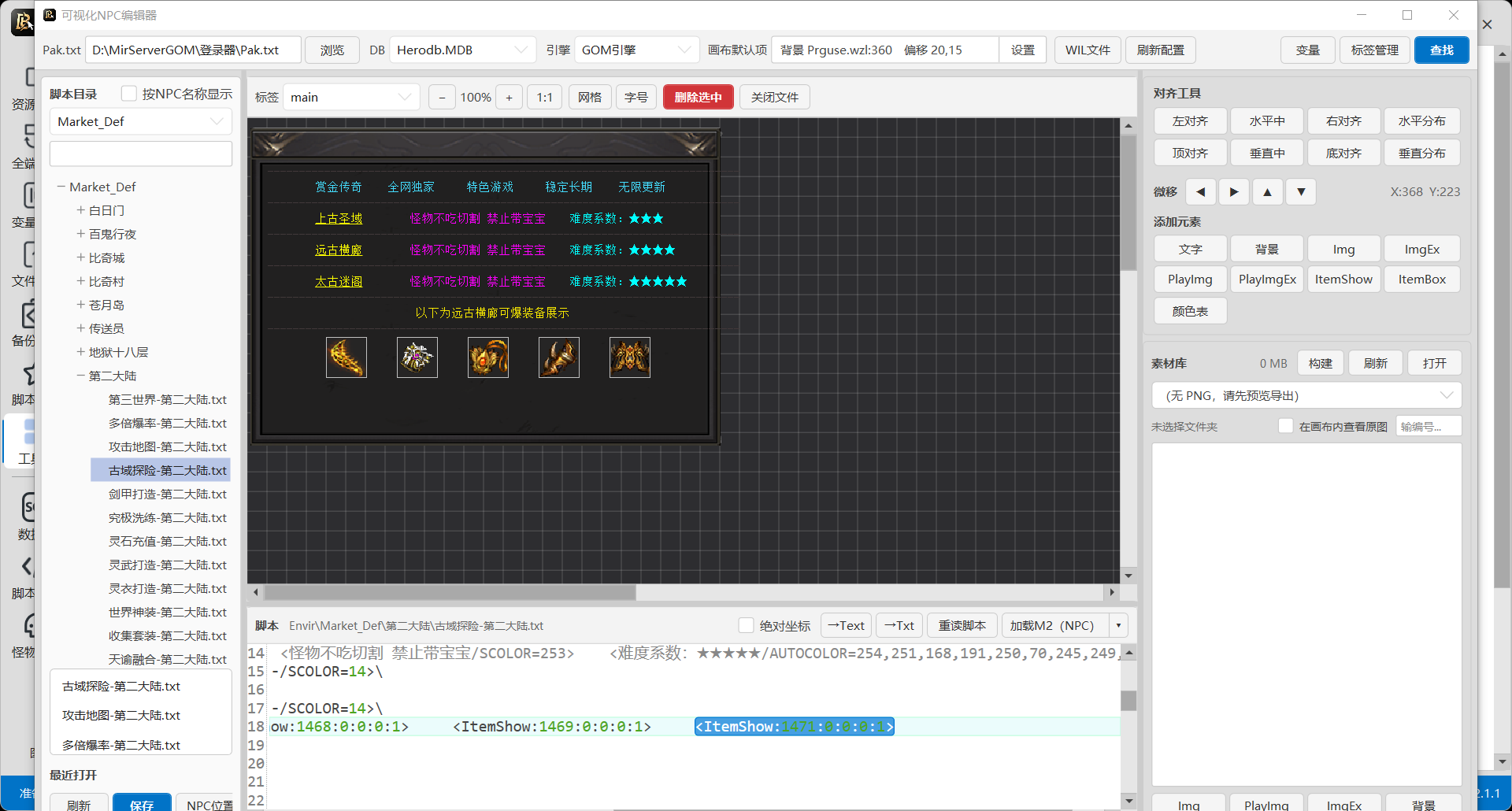Open 剑甲打造-第二大陆.txt in the script tree

tap(167, 494)
